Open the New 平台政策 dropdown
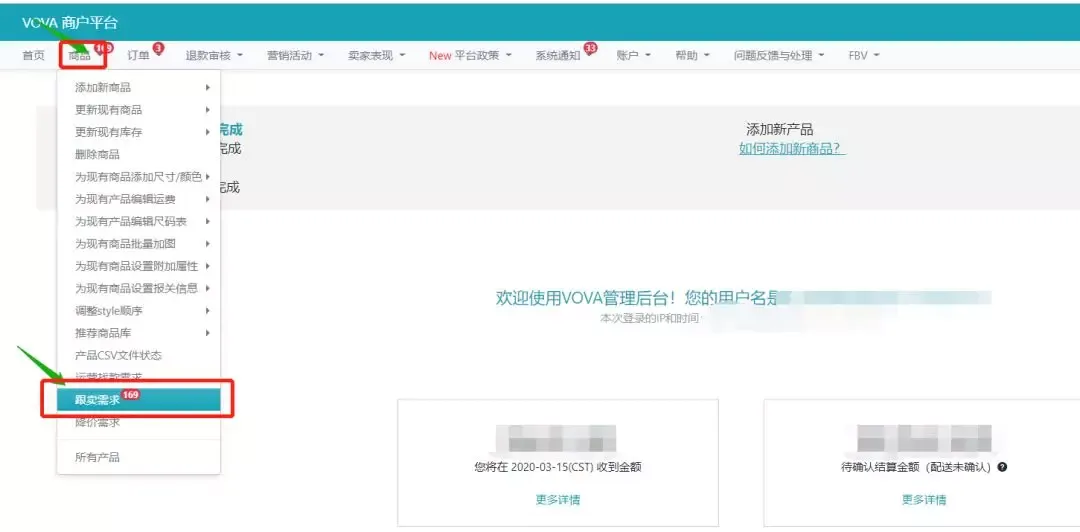Screen dimensions: 1080x532 tap(470, 56)
